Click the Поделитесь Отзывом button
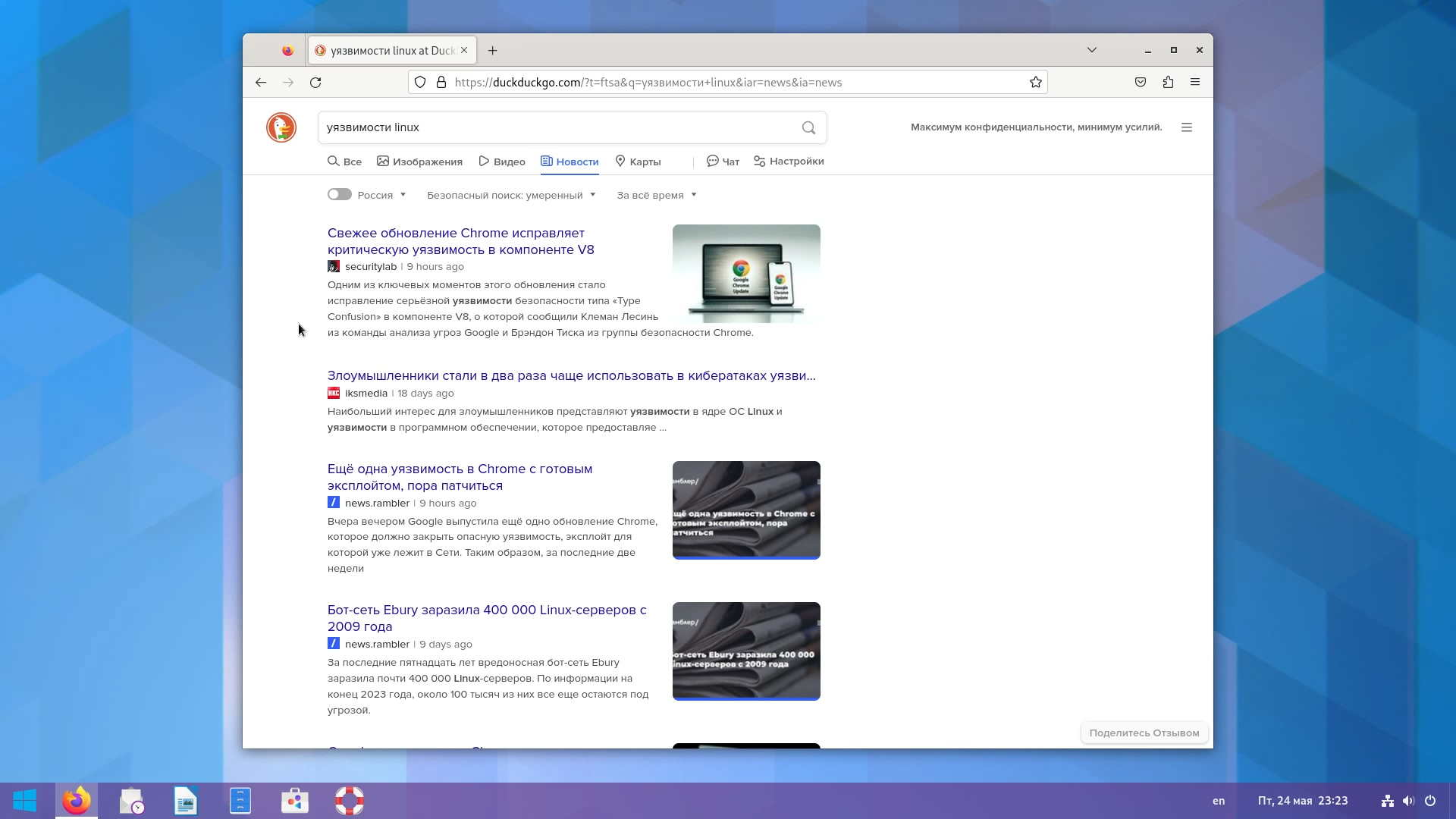The image size is (1456, 819). pyautogui.click(x=1144, y=733)
